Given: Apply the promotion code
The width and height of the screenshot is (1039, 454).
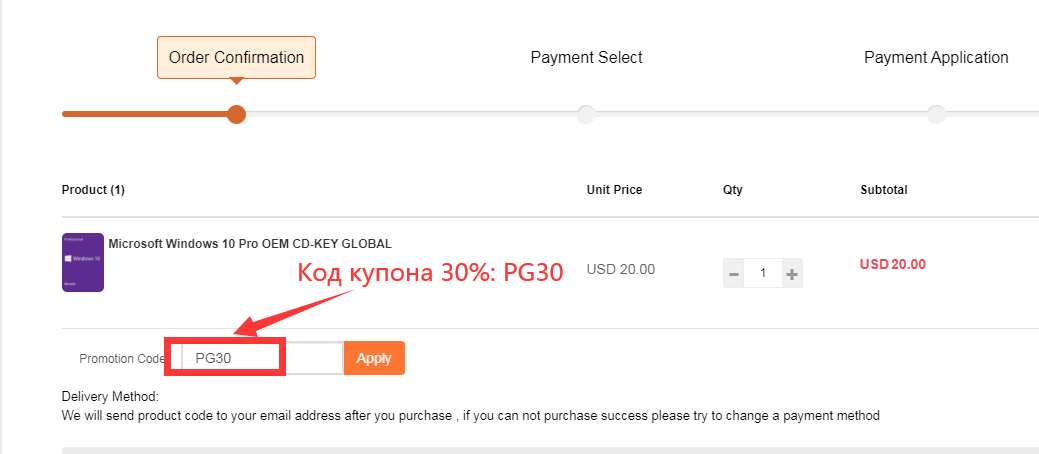Looking at the screenshot, I should tap(374, 358).
